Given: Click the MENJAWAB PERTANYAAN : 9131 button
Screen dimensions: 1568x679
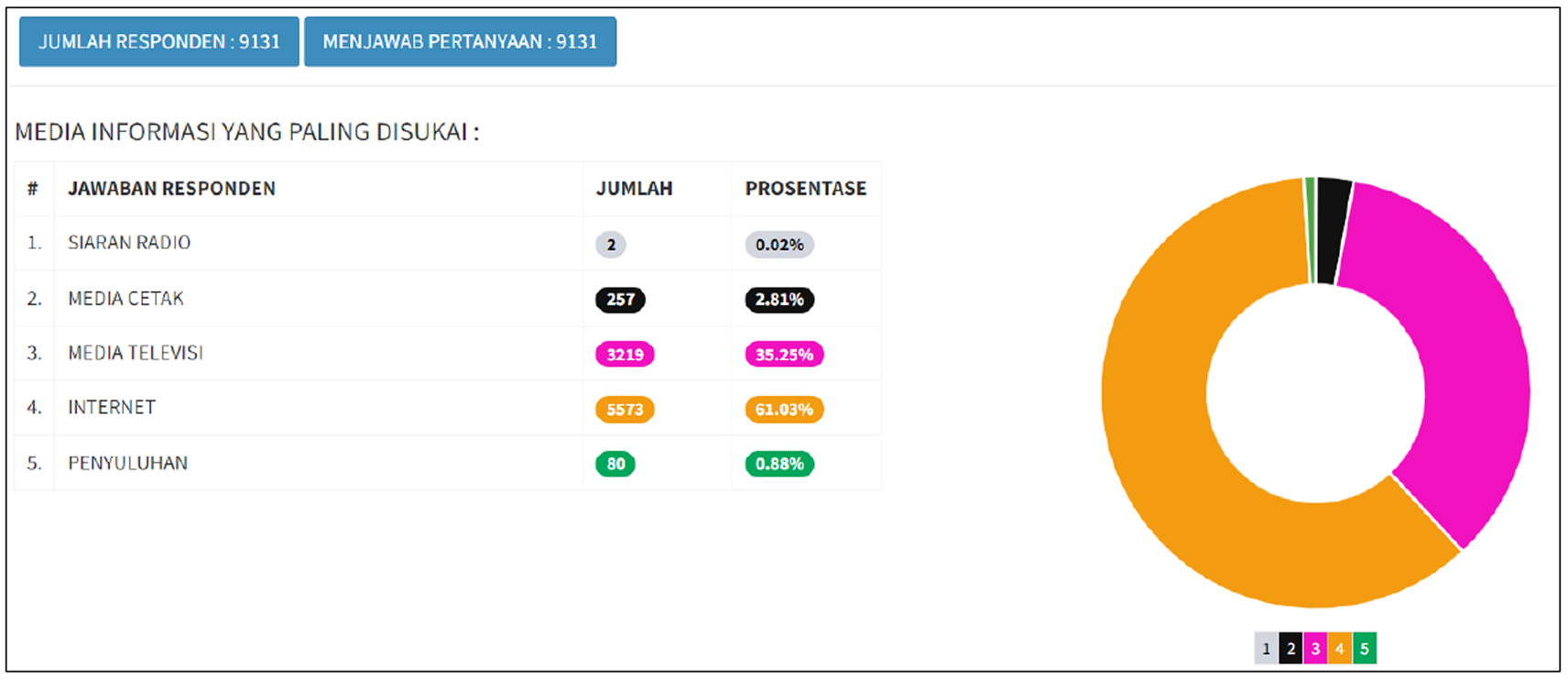Looking at the screenshot, I should (460, 42).
